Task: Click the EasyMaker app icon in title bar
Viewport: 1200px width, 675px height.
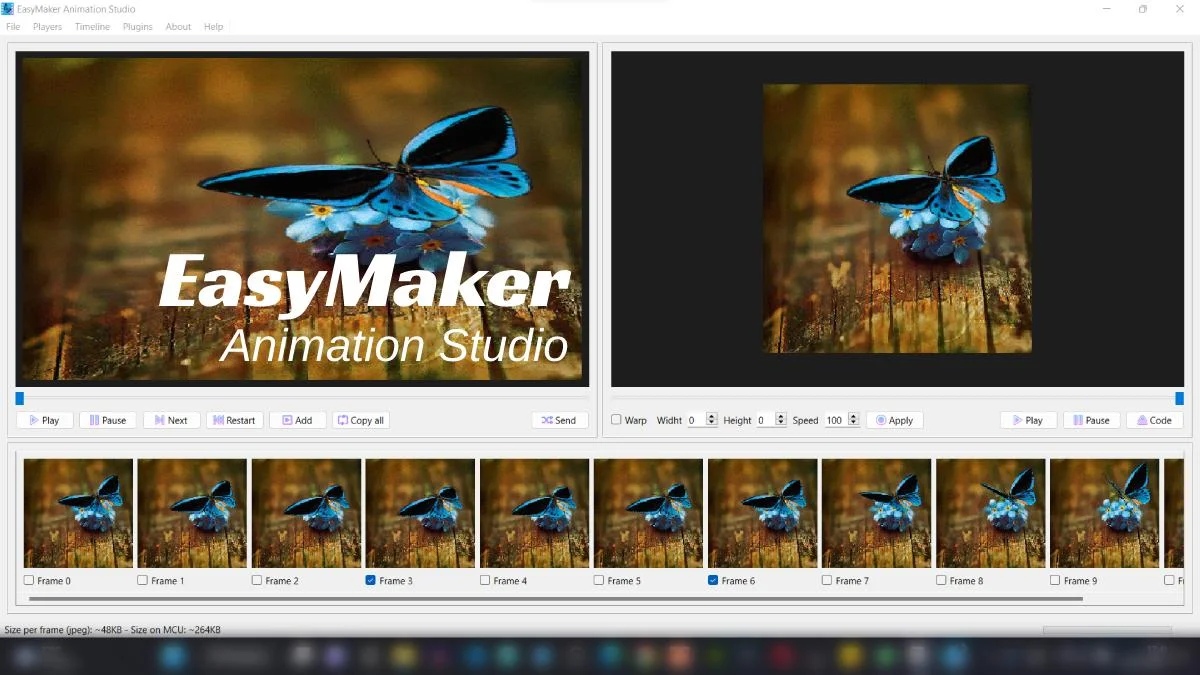Action: 8,9
